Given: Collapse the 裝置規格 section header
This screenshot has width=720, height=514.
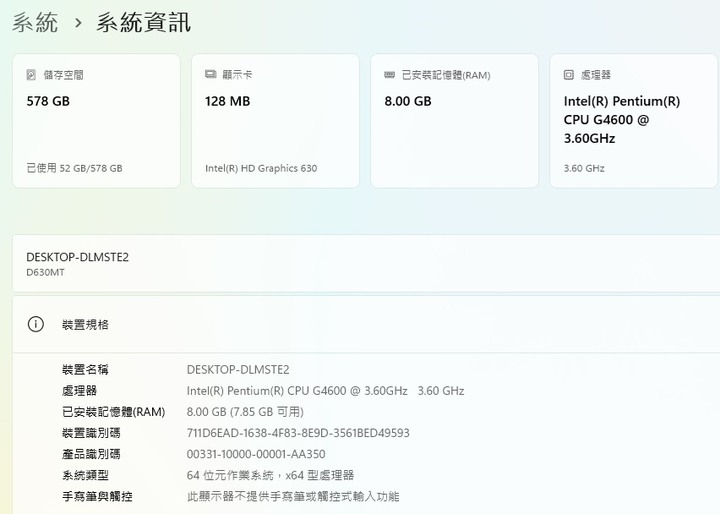Looking at the screenshot, I should [366, 324].
